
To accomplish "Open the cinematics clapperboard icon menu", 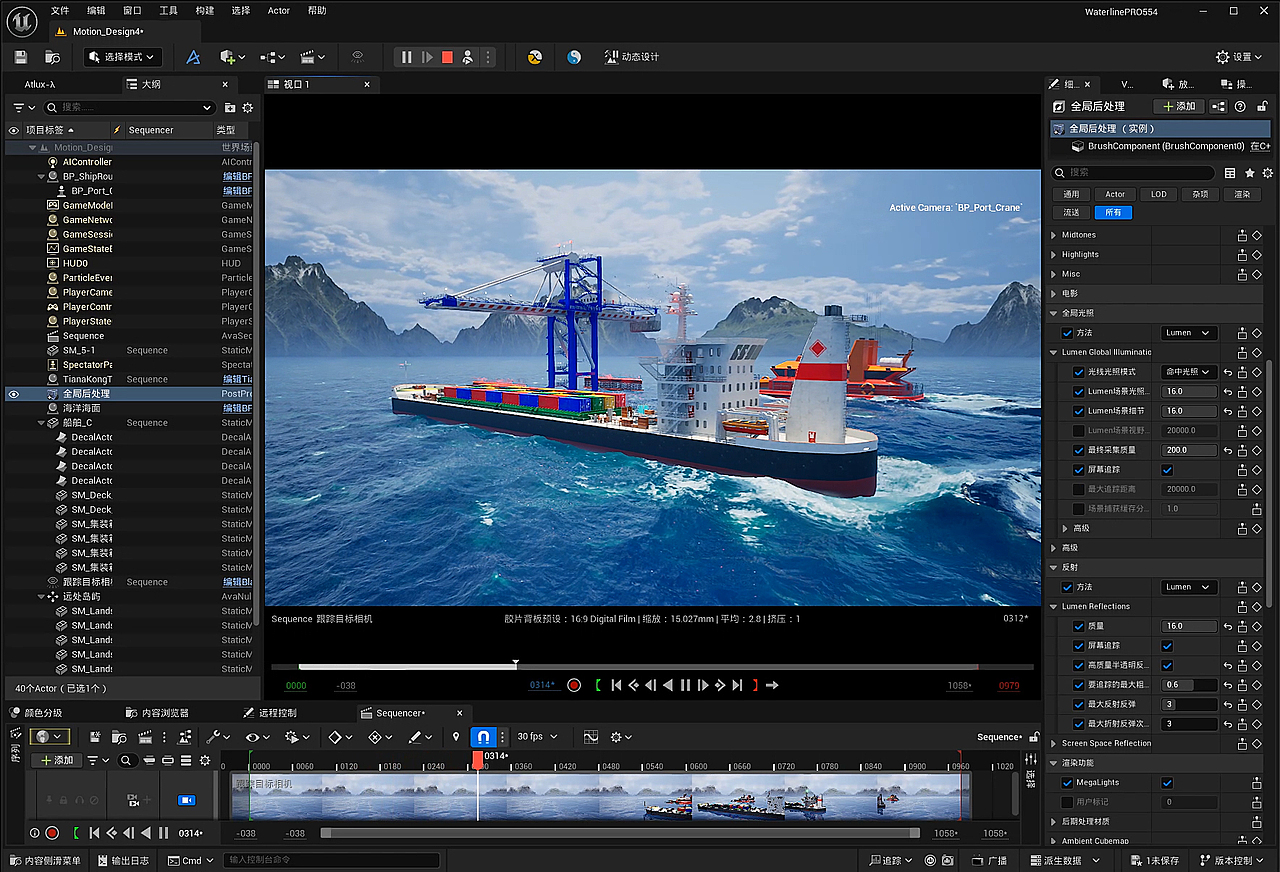I will click(313, 57).
